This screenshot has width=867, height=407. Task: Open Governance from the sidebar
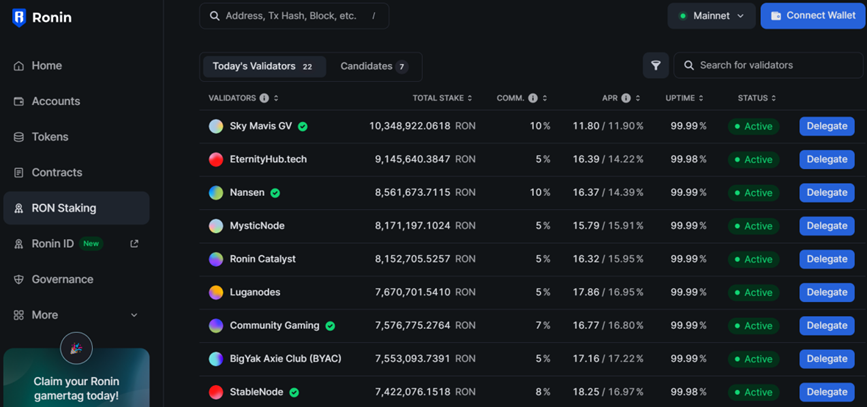coord(62,279)
